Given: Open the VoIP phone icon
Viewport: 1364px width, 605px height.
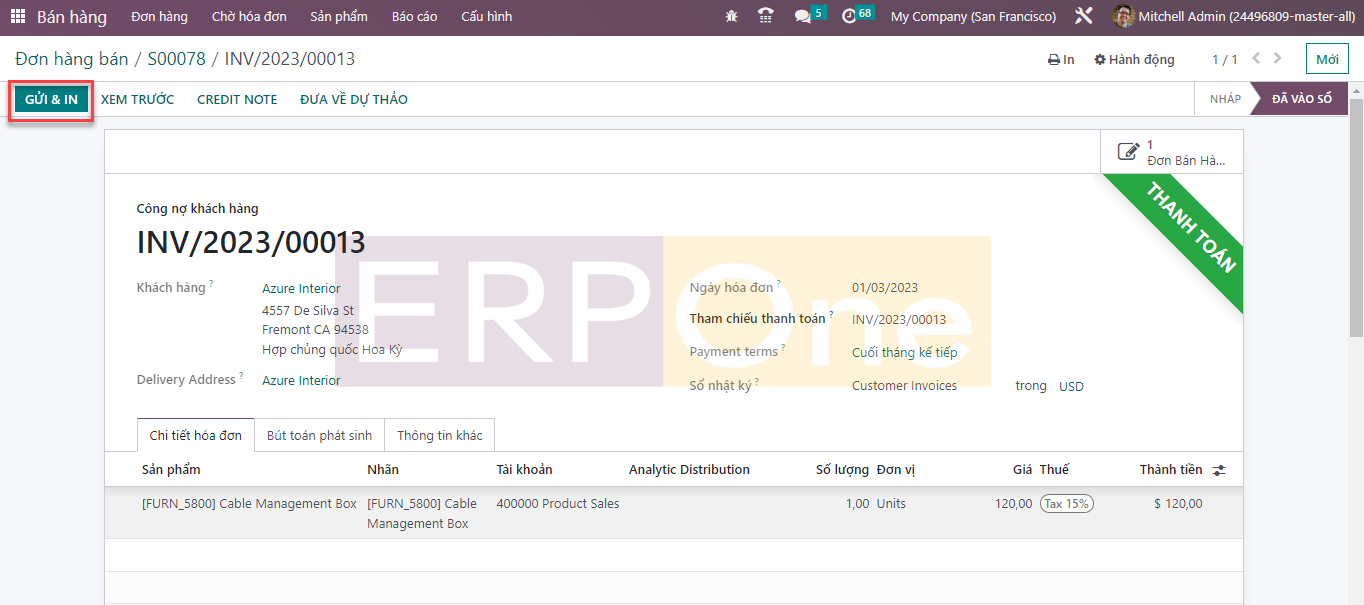Looking at the screenshot, I should (766, 17).
